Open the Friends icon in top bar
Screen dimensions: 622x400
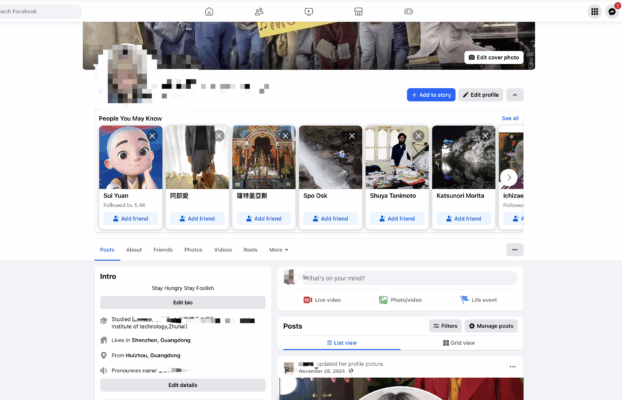click(x=259, y=11)
